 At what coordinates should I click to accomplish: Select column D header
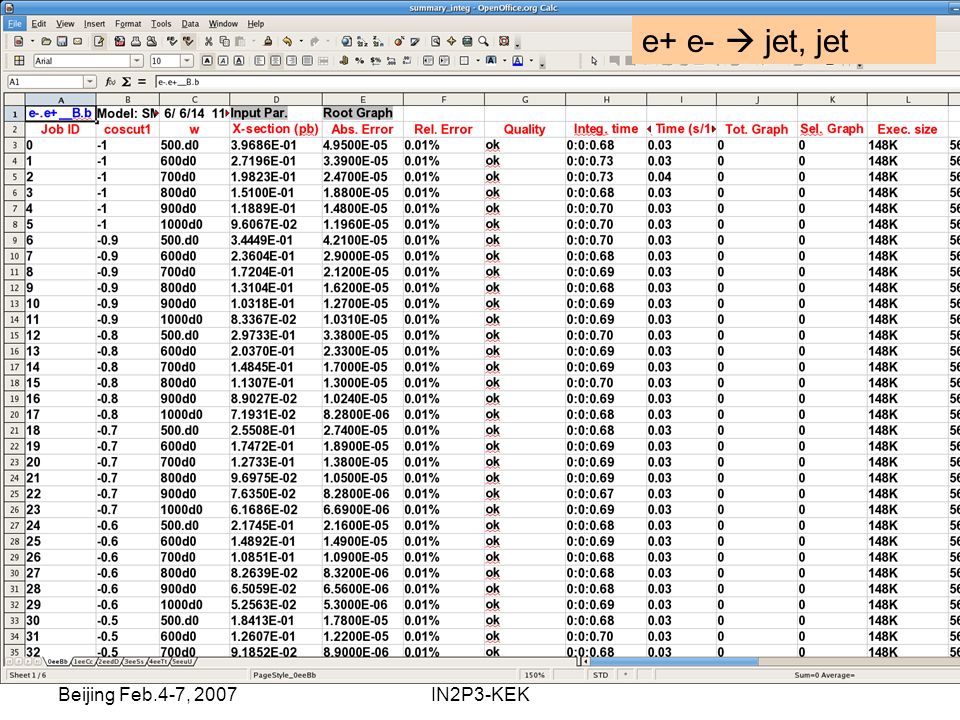pyautogui.click(x=276, y=99)
